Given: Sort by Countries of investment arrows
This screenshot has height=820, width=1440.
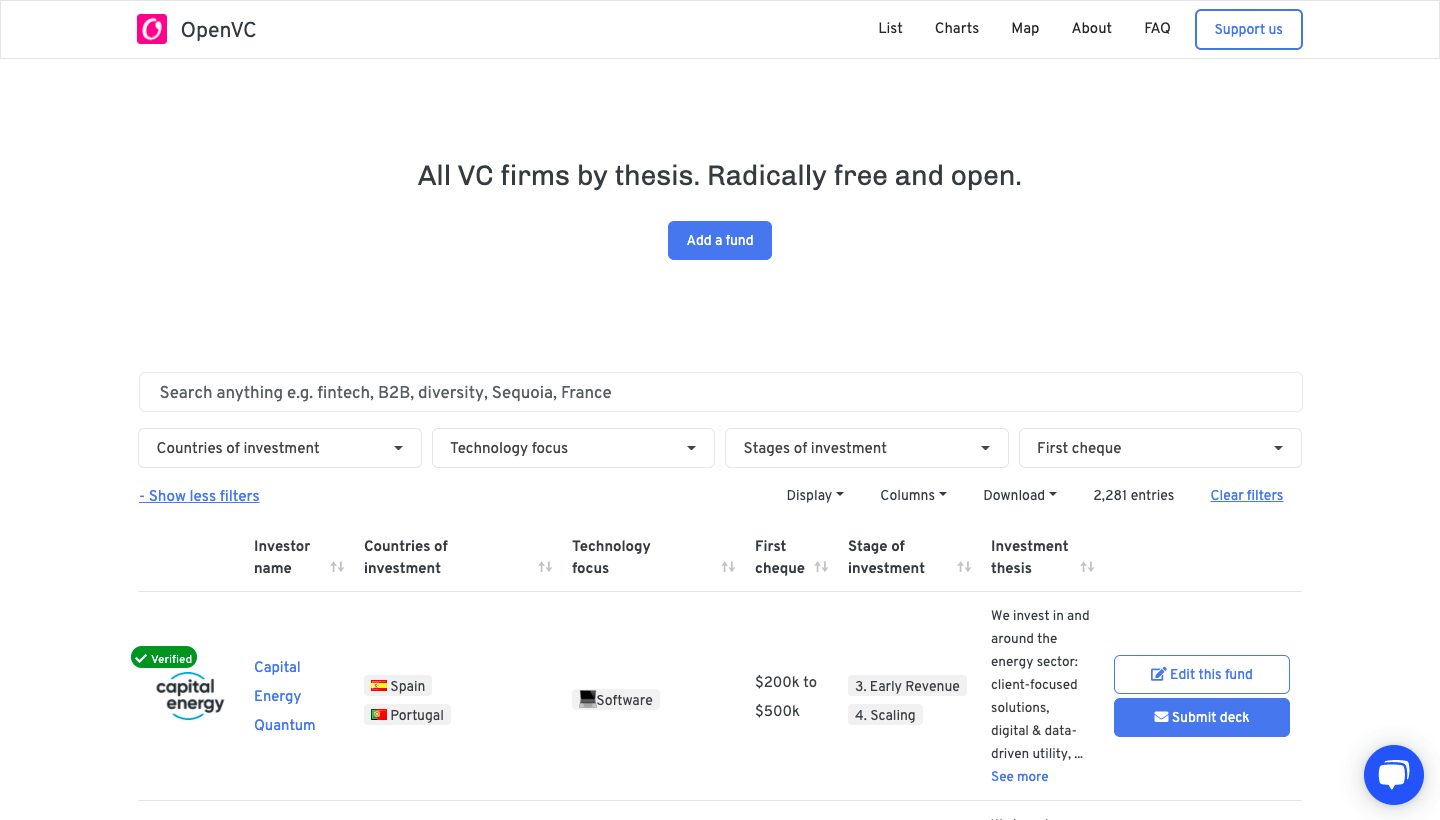Looking at the screenshot, I should point(545,567).
